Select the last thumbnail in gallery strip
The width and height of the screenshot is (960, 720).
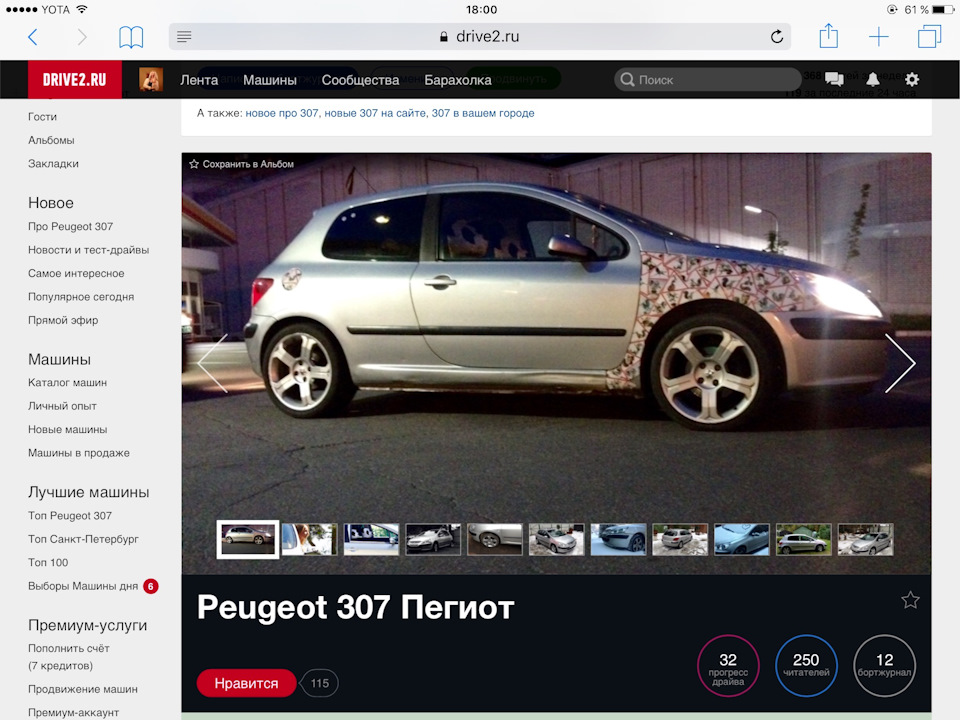coord(865,539)
